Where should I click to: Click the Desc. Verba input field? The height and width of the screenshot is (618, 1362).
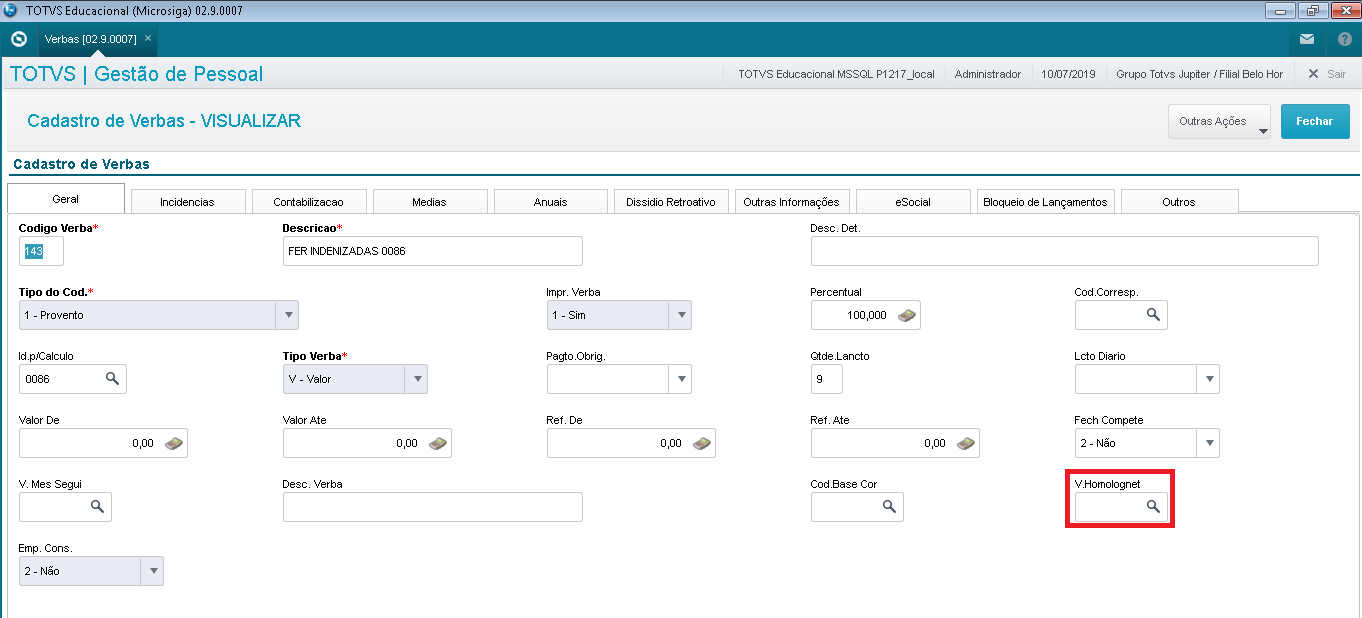coord(432,507)
